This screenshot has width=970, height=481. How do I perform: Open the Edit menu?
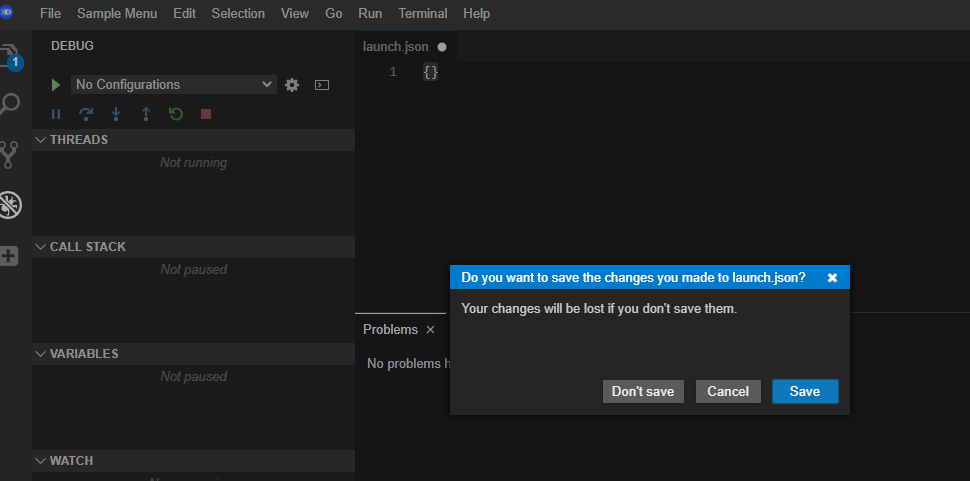point(184,13)
